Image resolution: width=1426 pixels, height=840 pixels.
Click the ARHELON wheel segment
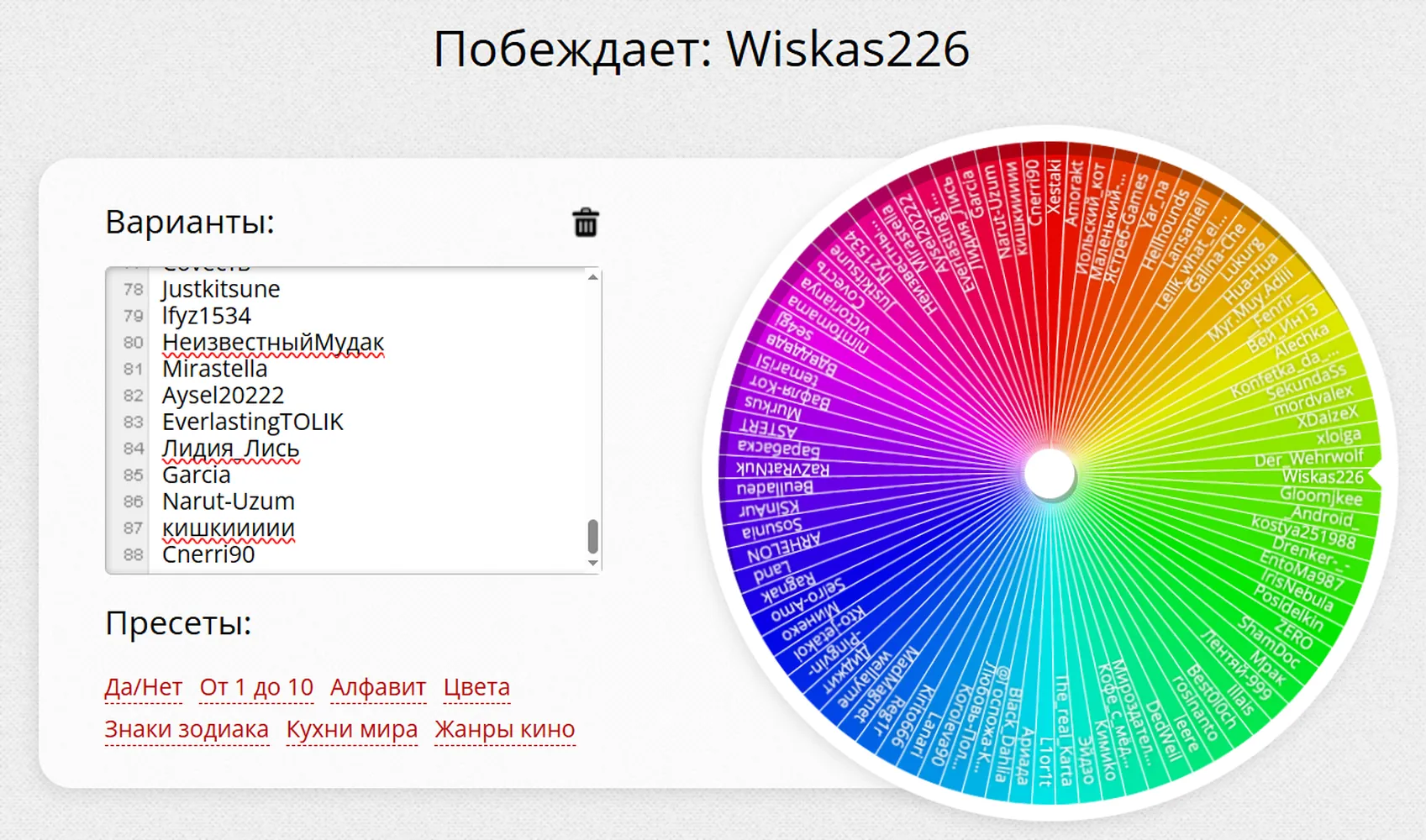(x=784, y=548)
